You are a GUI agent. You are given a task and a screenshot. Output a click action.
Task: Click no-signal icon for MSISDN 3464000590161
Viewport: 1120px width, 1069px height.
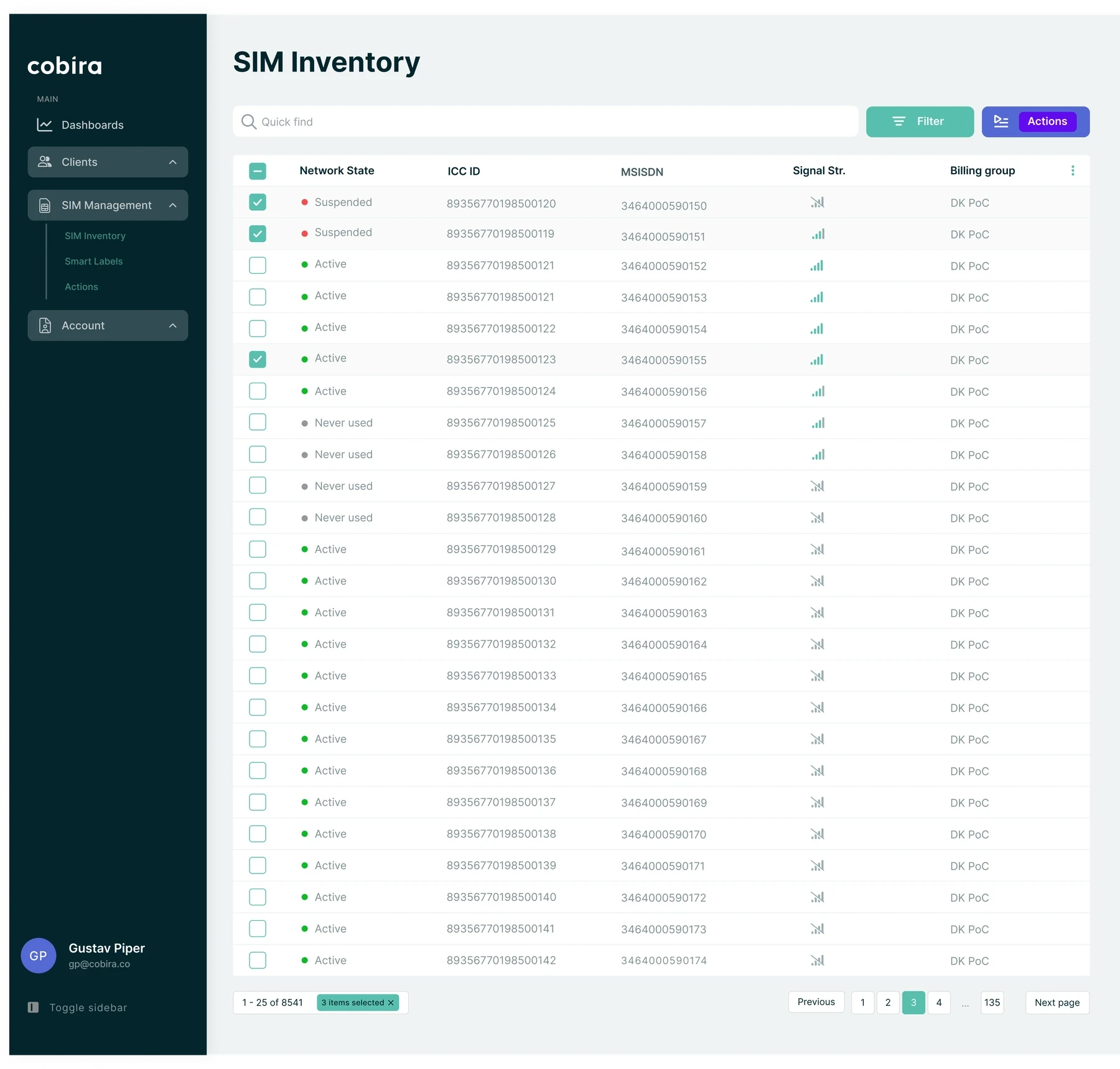tap(817, 549)
